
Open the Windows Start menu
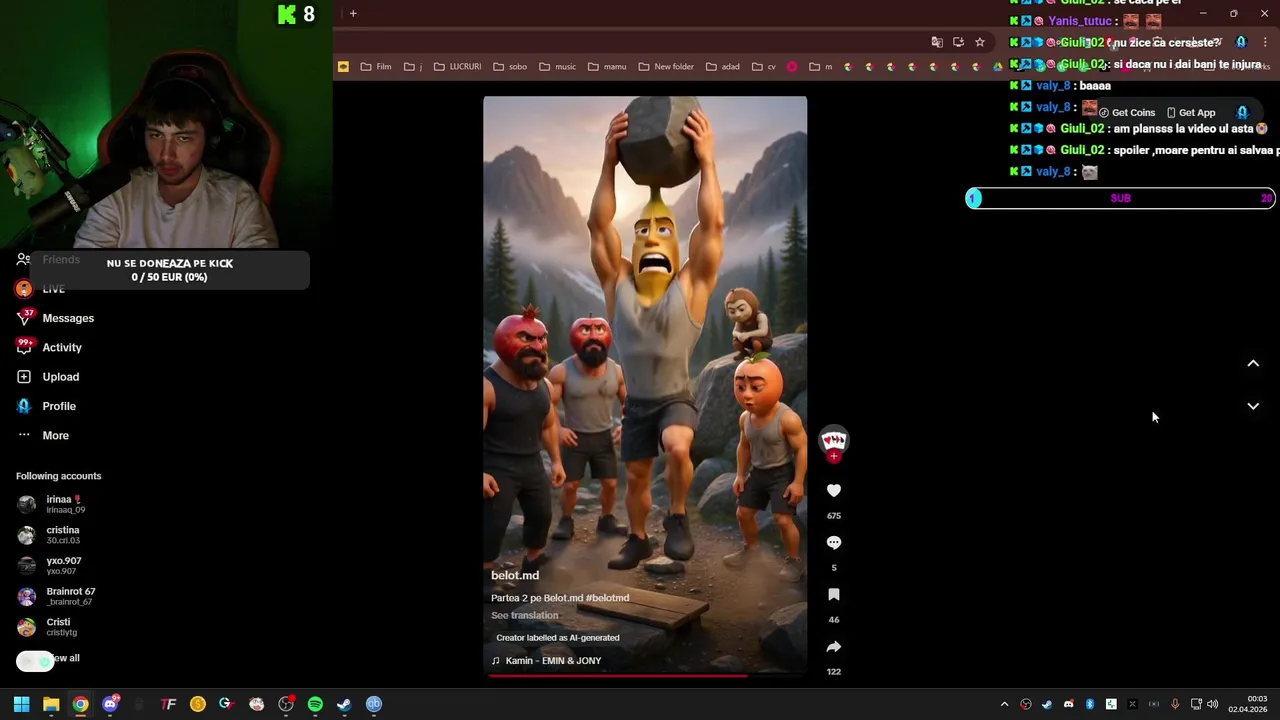pos(21,704)
